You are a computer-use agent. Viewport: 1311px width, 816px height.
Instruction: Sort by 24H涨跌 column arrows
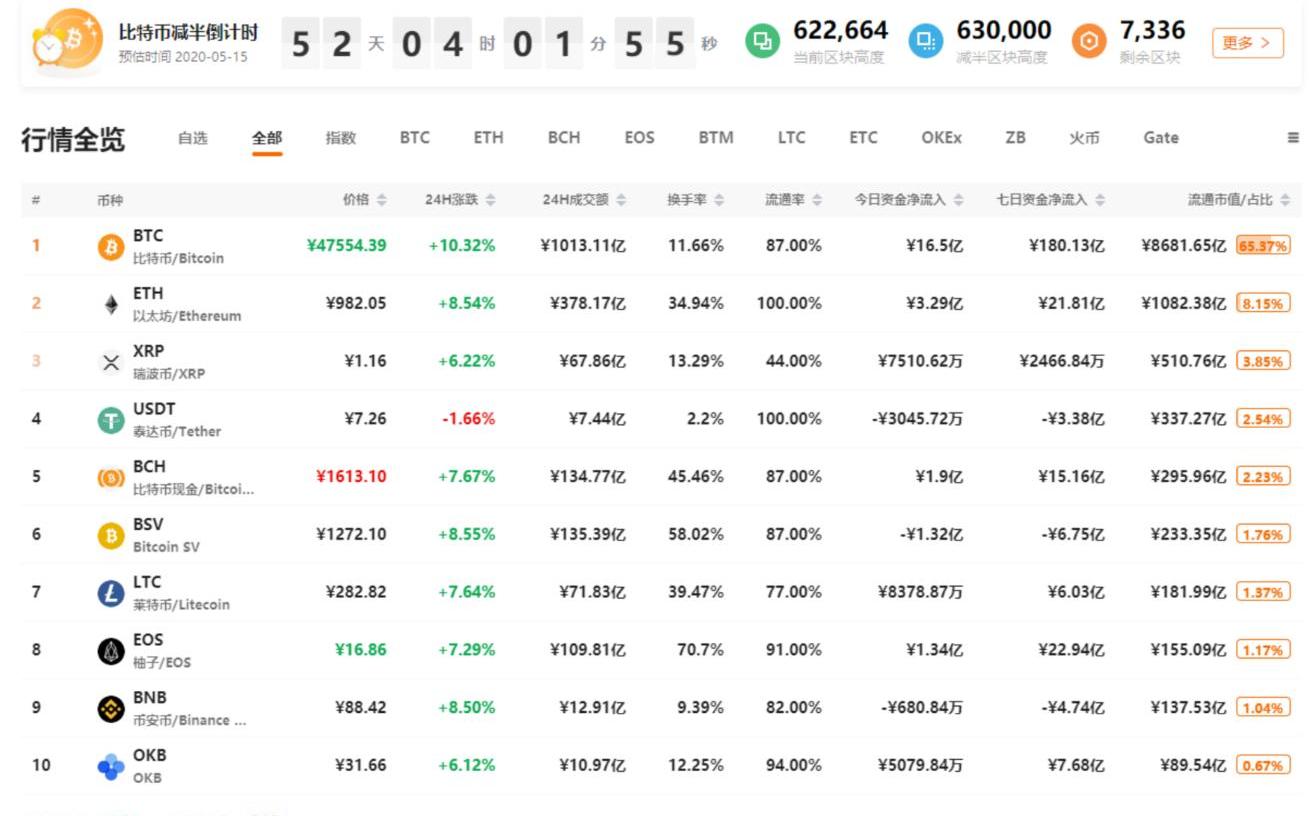click(490, 200)
